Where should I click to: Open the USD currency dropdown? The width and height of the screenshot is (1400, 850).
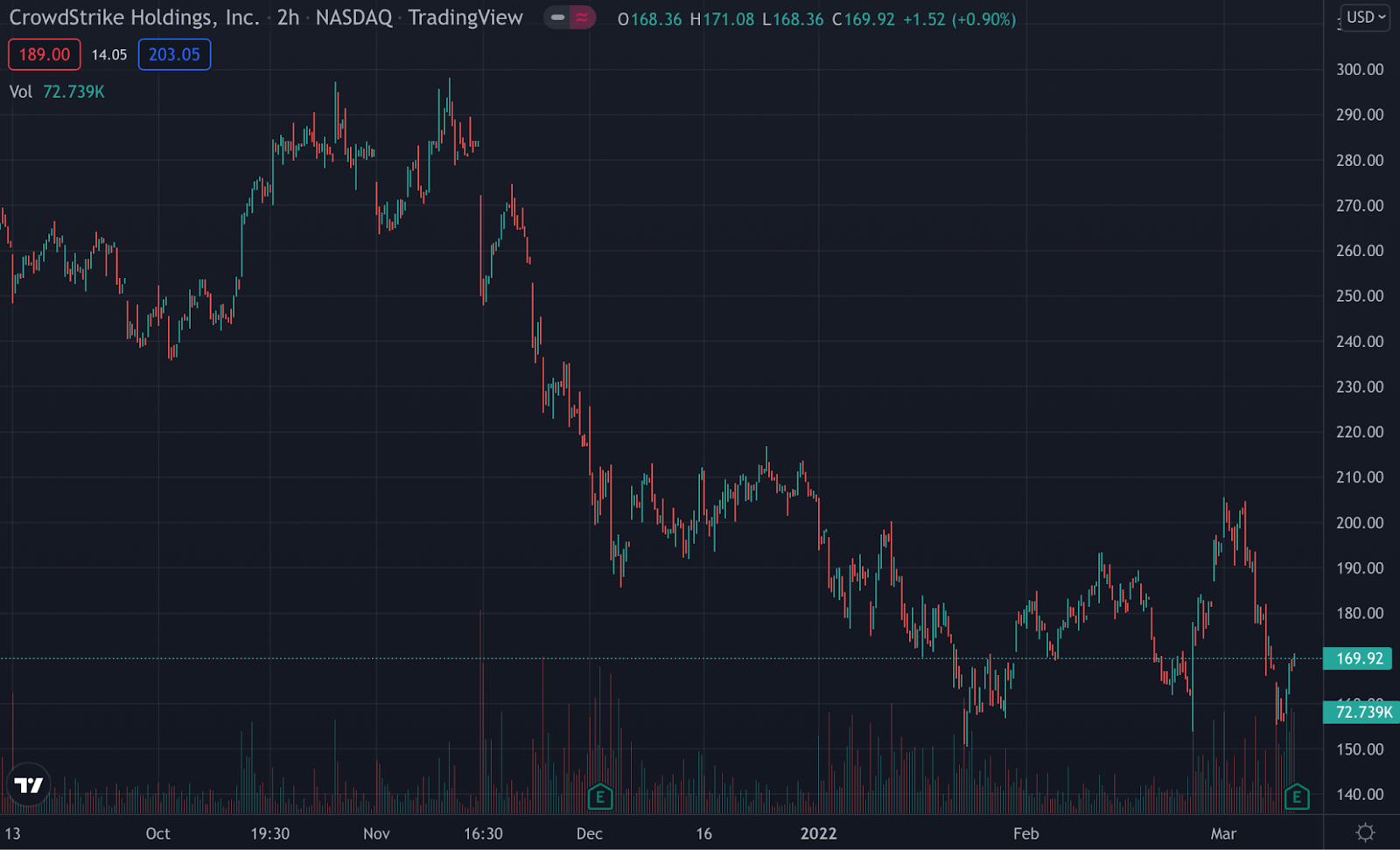coord(1365,17)
